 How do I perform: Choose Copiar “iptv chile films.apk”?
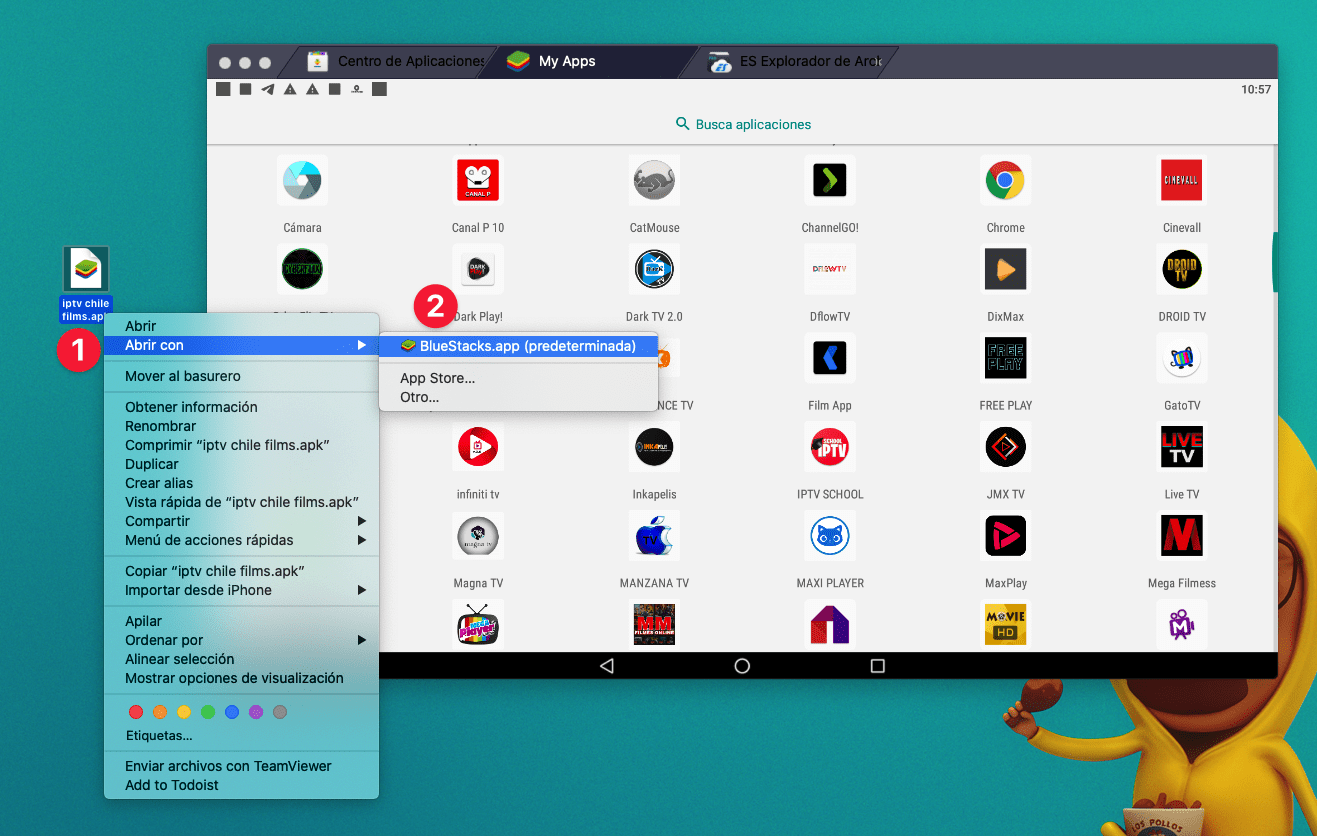point(241,571)
